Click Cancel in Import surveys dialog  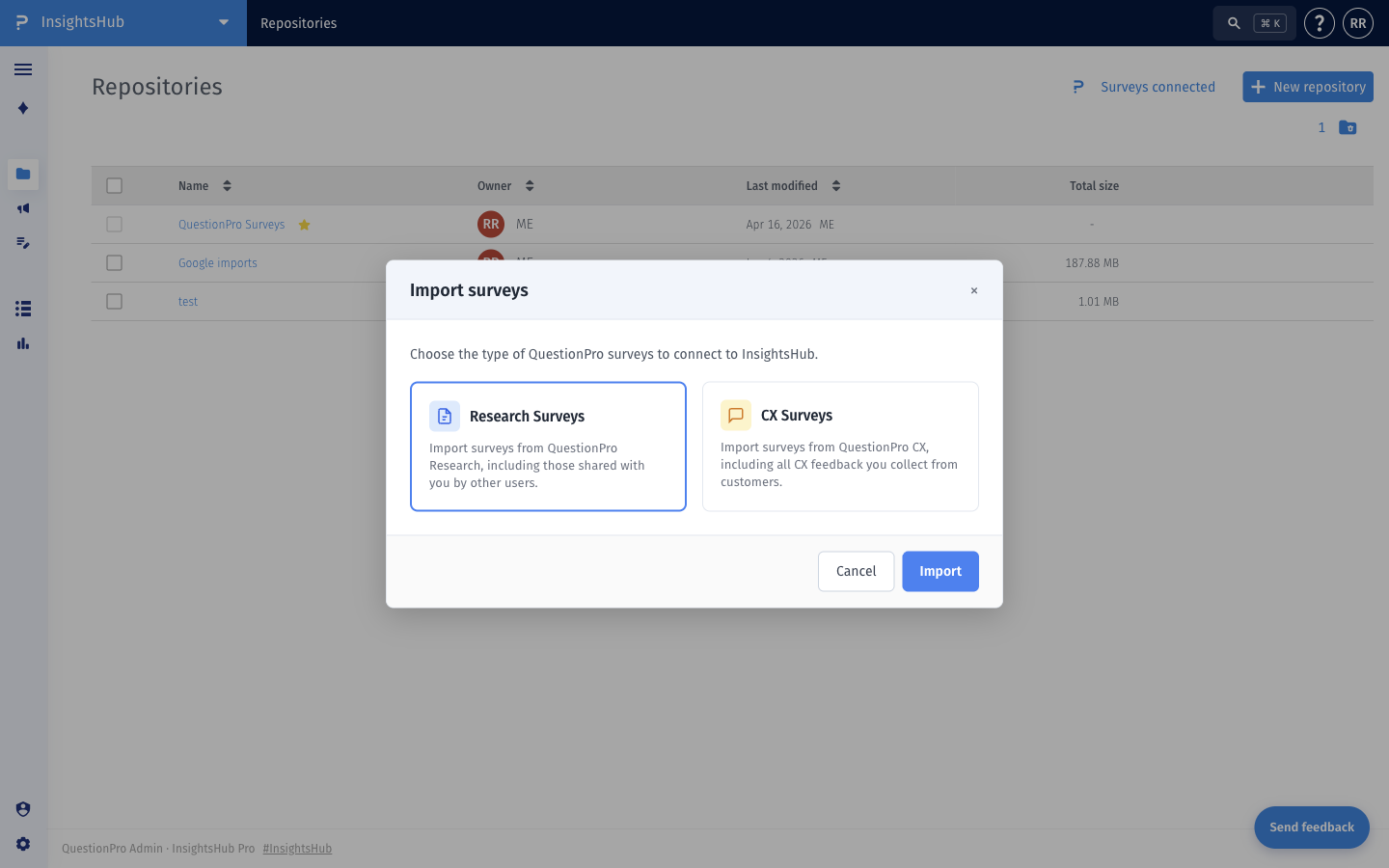coord(857,571)
